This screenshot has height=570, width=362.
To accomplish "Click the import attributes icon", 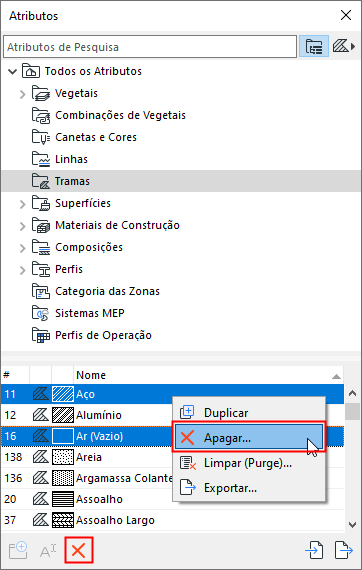I will tap(315, 550).
